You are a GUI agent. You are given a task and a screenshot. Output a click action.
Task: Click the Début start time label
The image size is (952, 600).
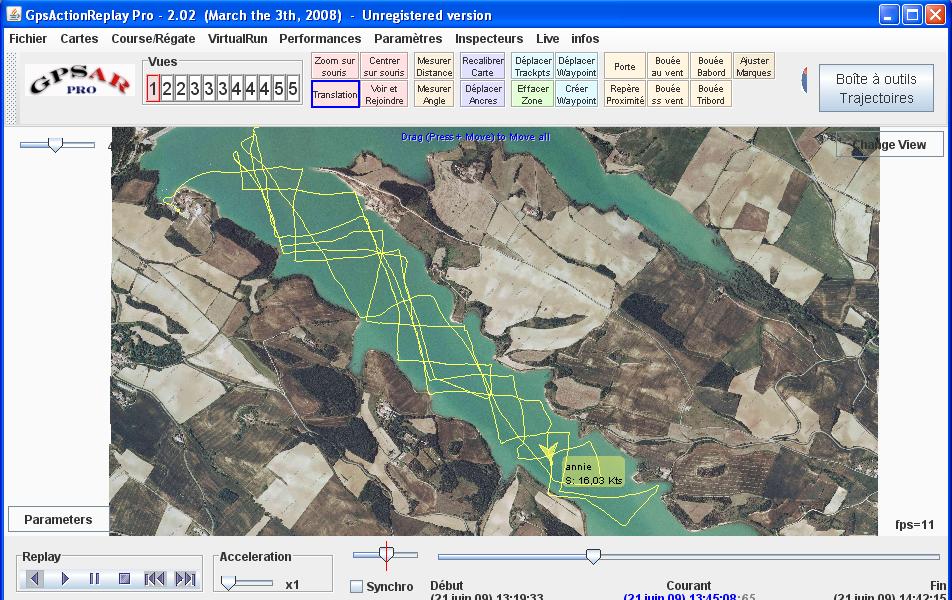(x=447, y=585)
